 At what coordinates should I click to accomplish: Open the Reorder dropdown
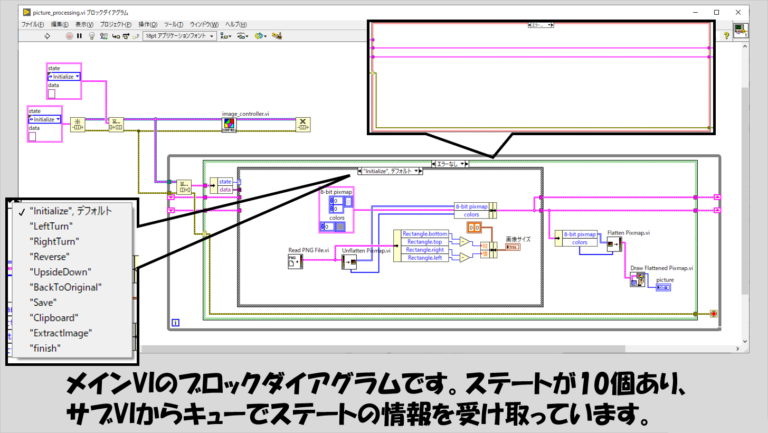coord(260,36)
